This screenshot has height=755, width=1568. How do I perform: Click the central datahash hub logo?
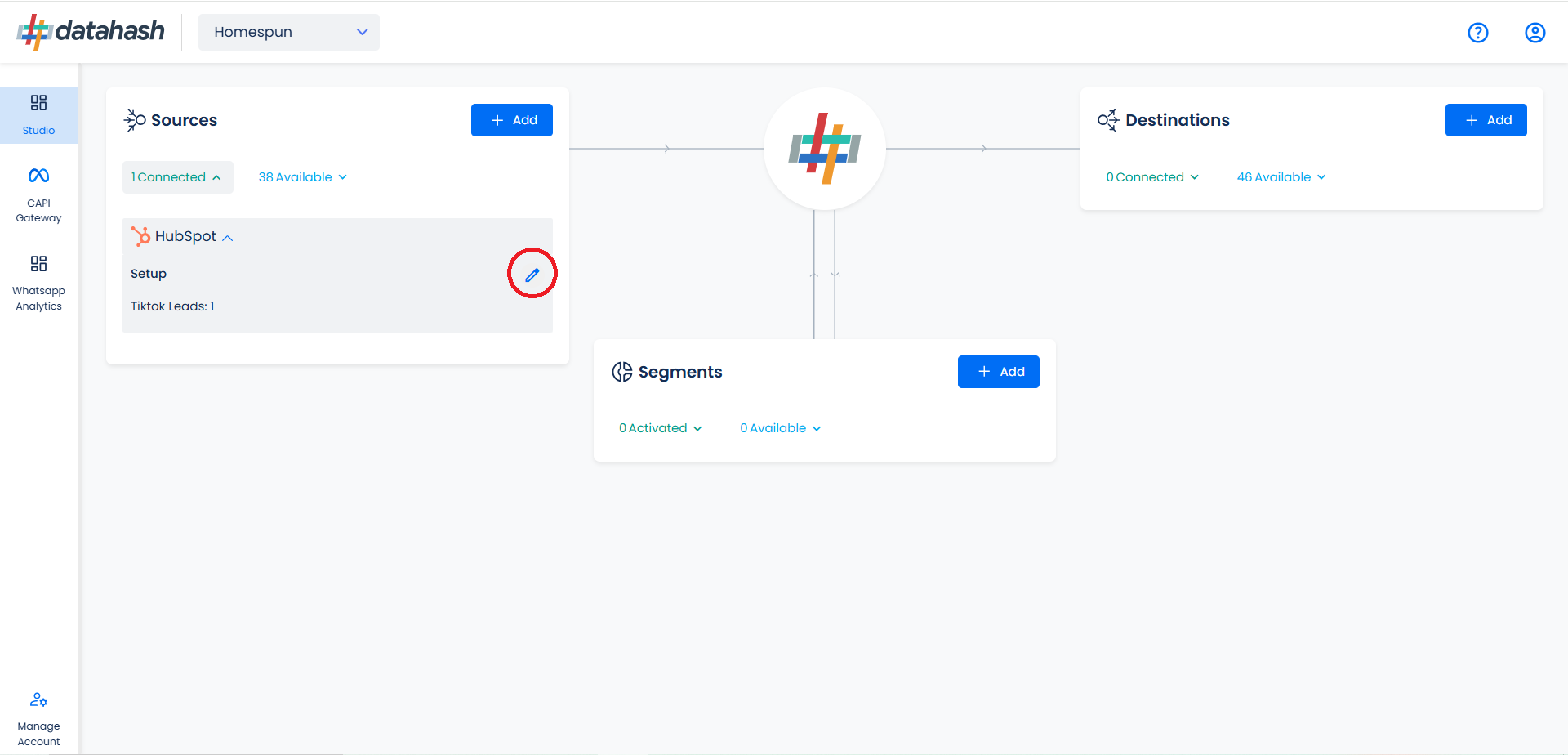pyautogui.click(x=824, y=149)
